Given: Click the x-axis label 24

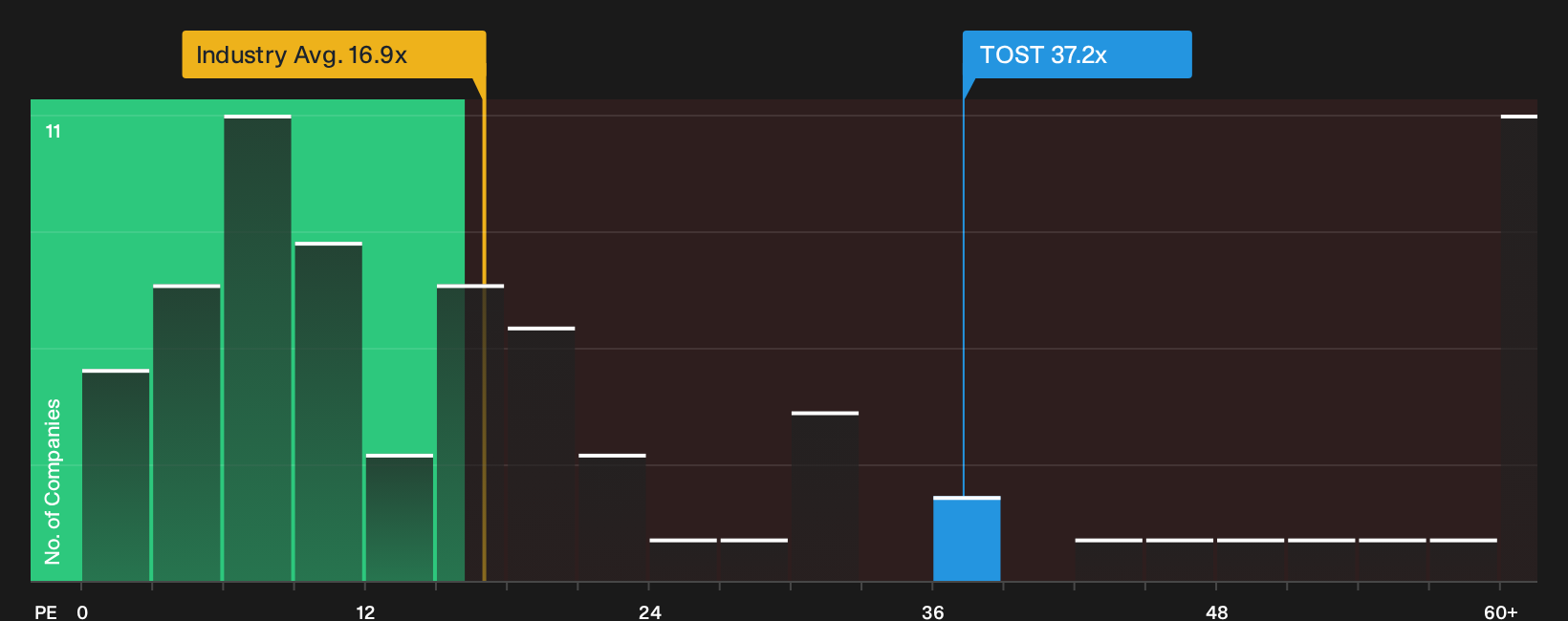Looking at the screenshot, I should coord(650,611).
